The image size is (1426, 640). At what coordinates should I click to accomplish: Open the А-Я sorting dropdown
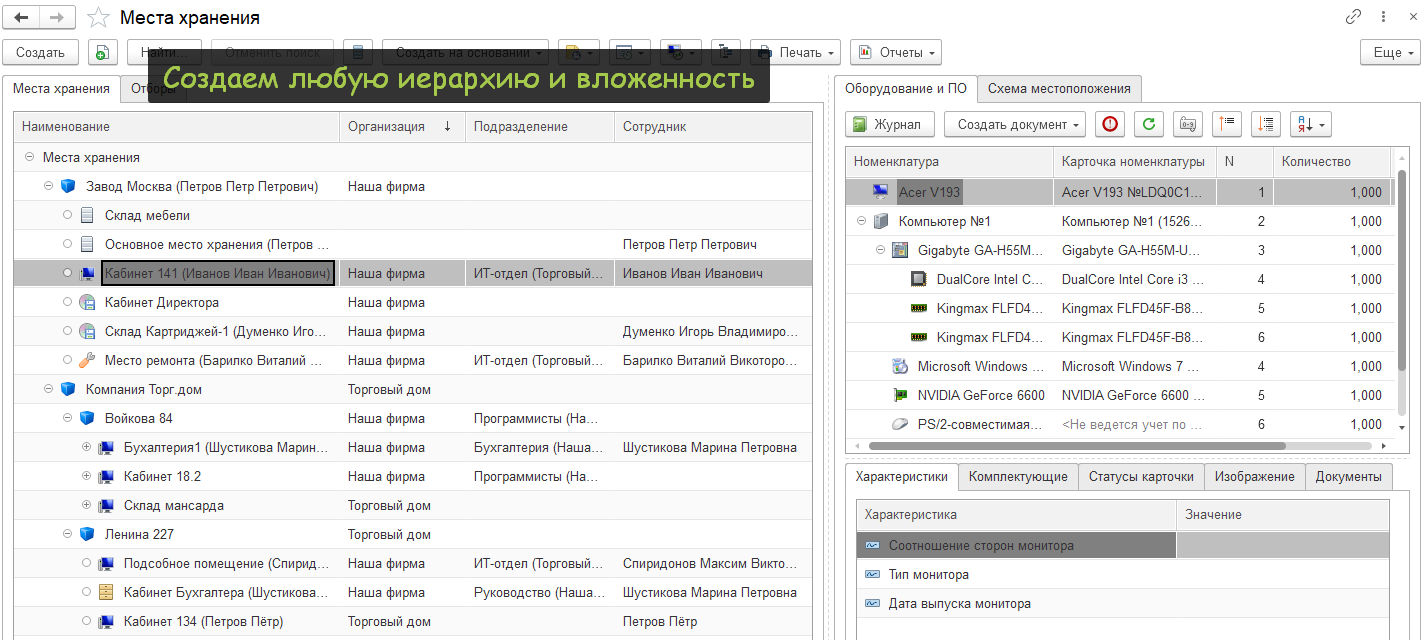point(1310,124)
